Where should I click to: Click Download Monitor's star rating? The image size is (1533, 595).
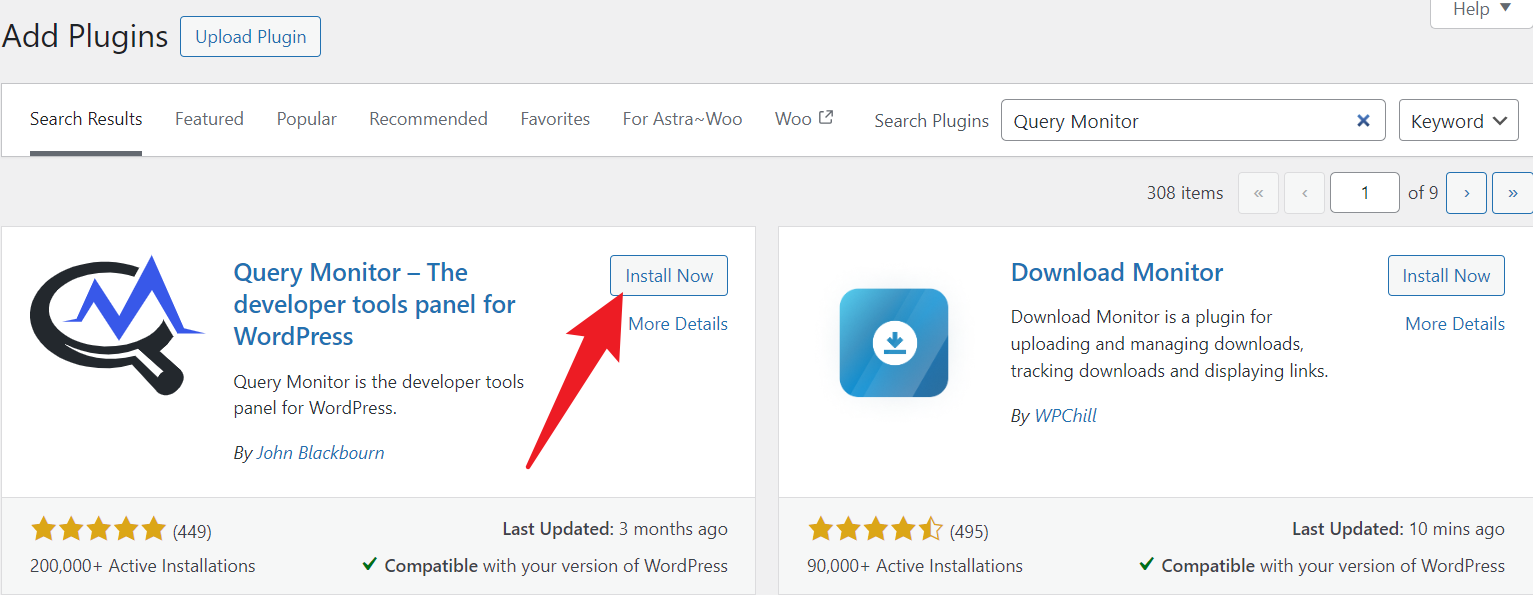pos(874,529)
